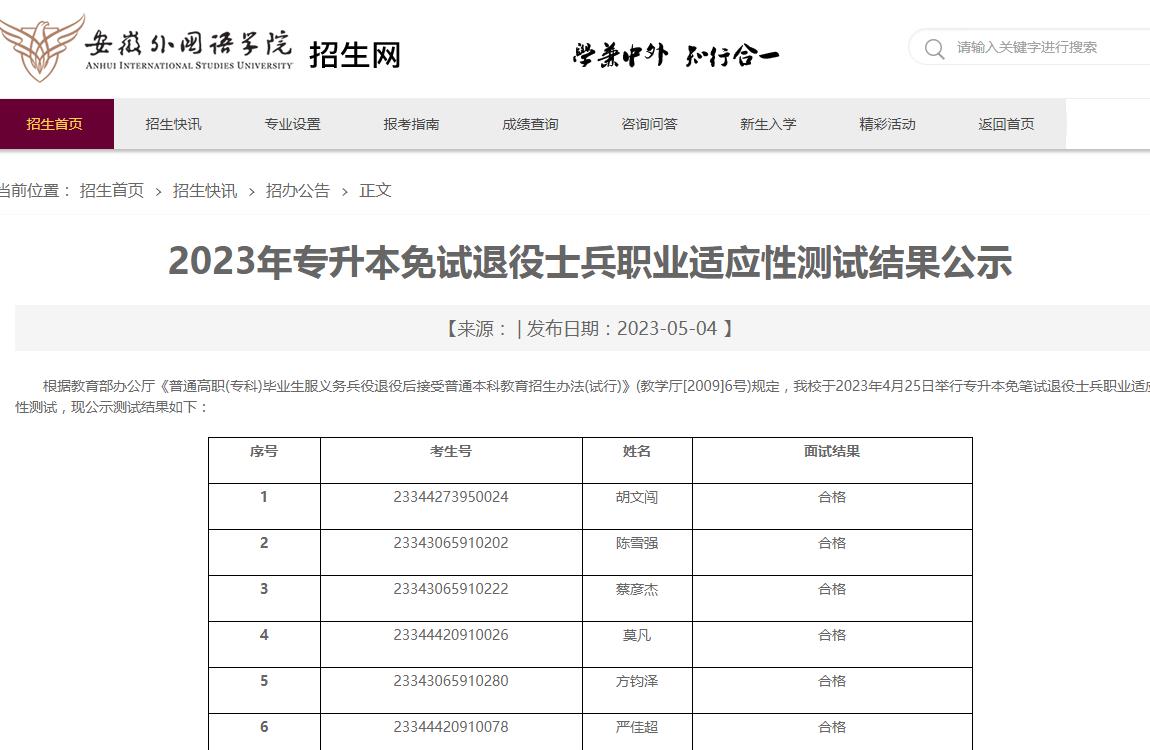Open the 专业设置 nav tab
This screenshot has height=750, width=1150.
tap(293, 124)
